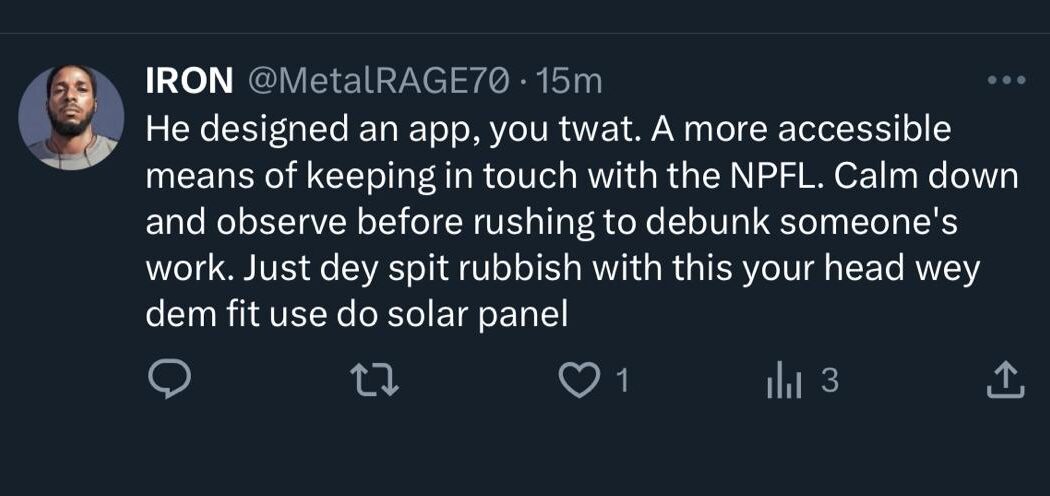Open IRON's profile picture

(x=71, y=117)
